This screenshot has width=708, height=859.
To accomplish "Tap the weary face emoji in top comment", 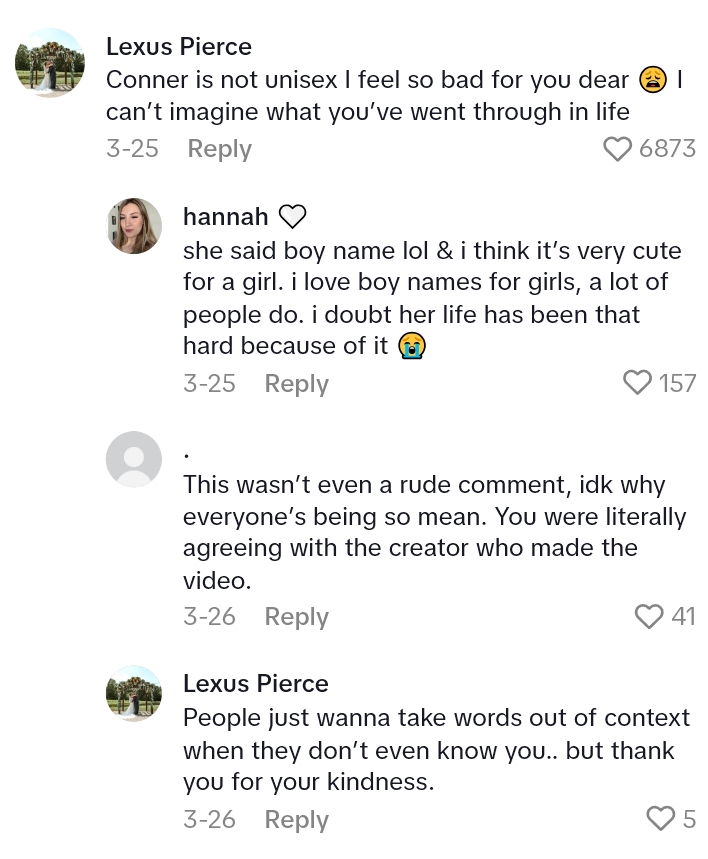I will pos(653,80).
